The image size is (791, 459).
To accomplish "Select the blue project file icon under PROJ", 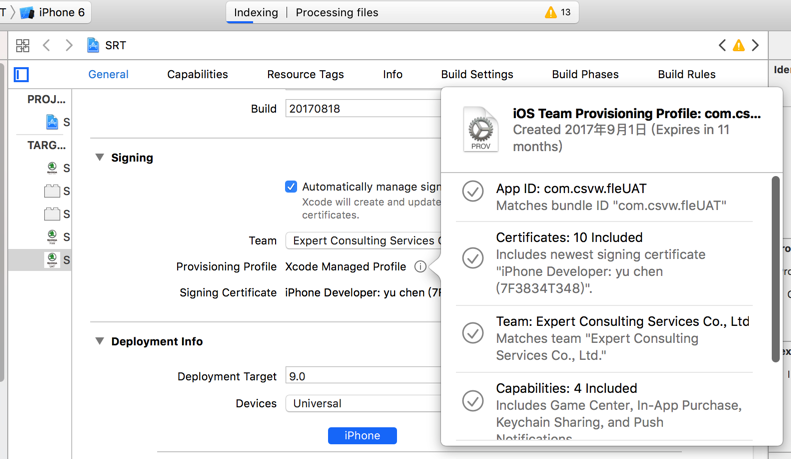I will tap(52, 122).
